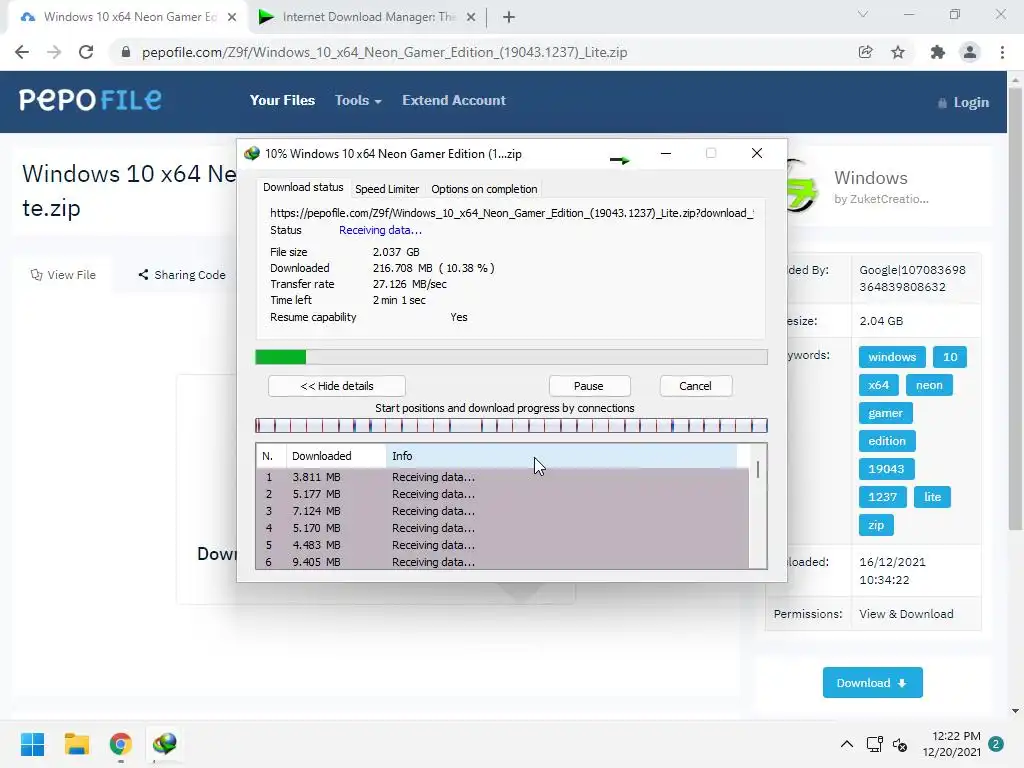
Task: Select connection row 6 with 9.405 MB
Action: click(502, 562)
